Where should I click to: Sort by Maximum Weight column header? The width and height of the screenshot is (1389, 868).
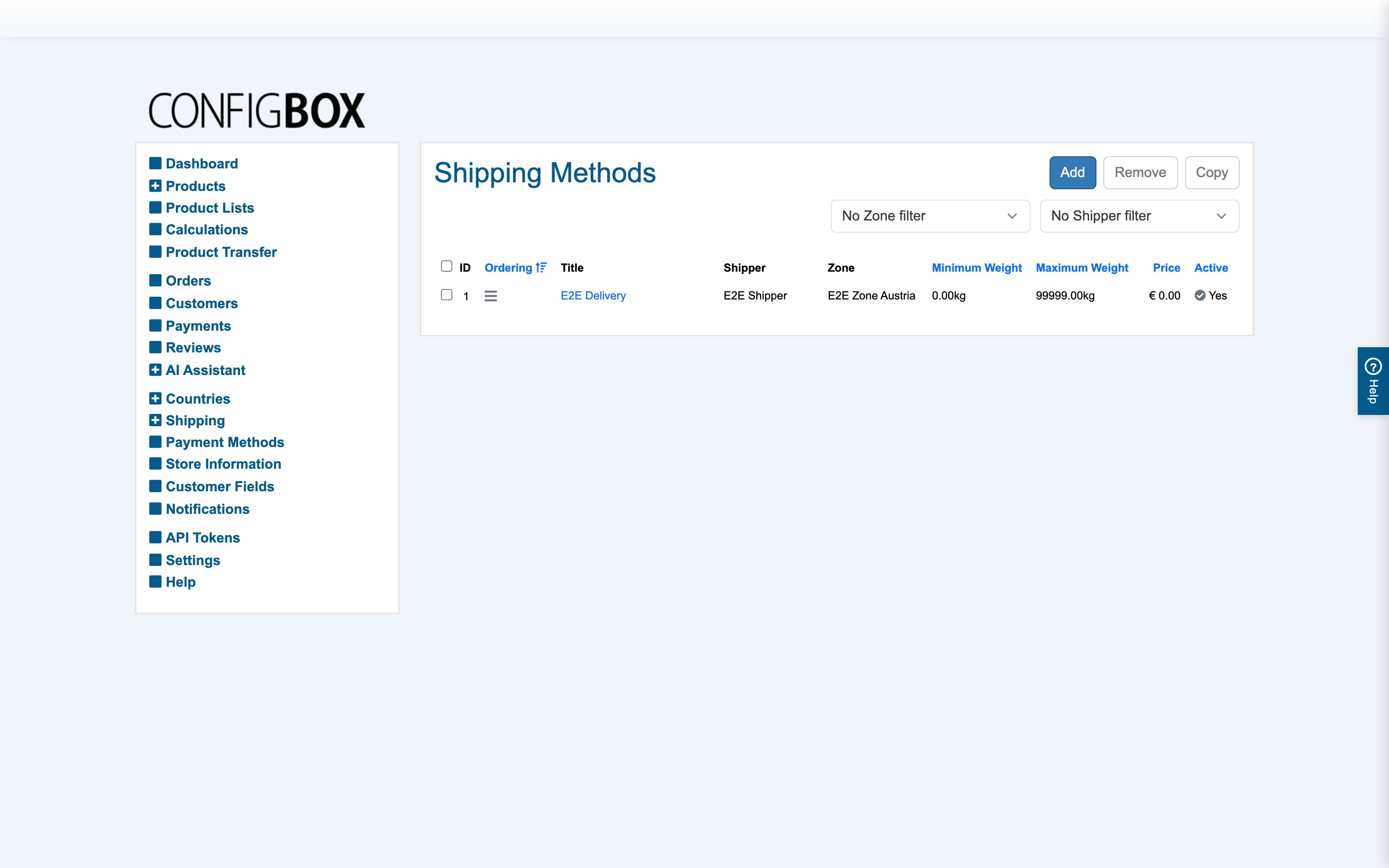1081,267
